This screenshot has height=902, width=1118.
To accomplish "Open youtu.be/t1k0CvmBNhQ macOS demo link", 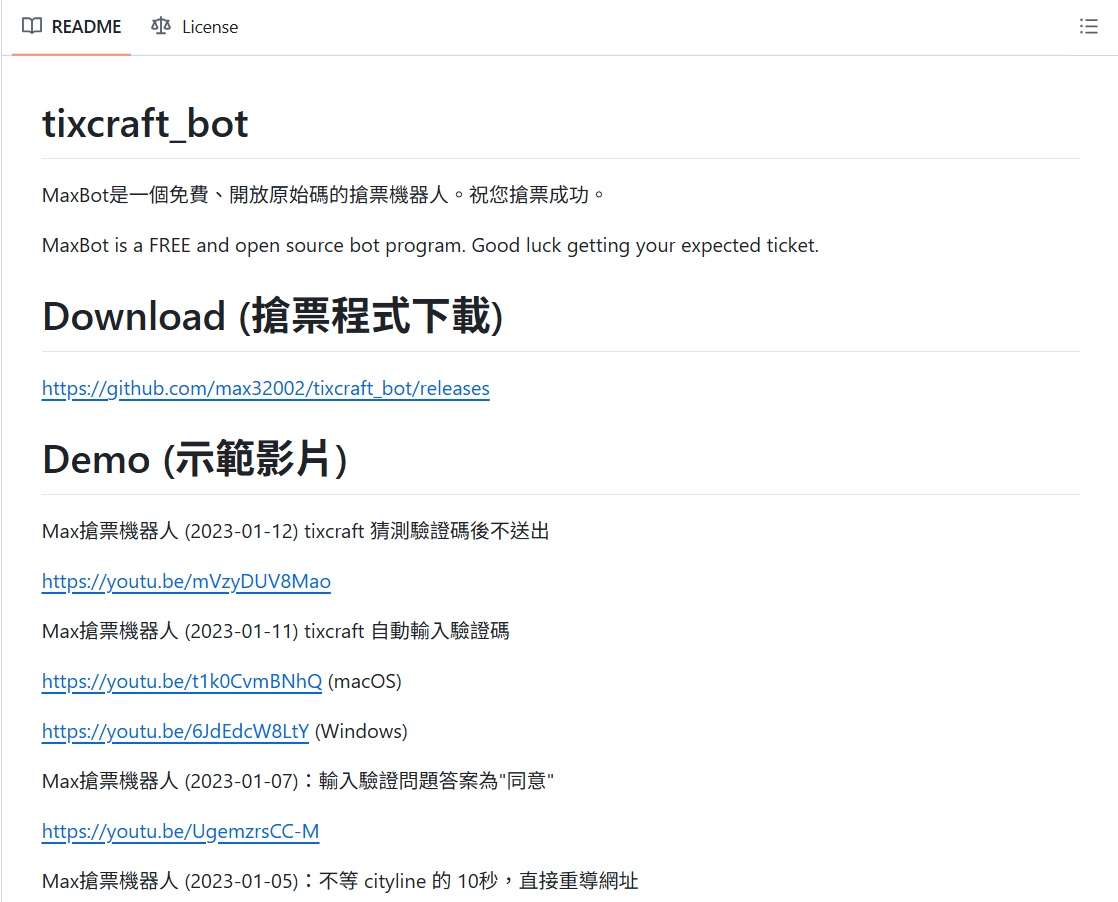I will click(x=182, y=681).
